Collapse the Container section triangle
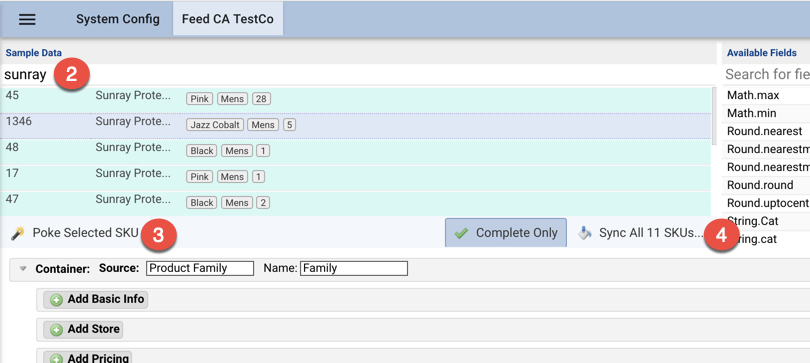Image resolution: width=810 pixels, height=363 pixels. pyautogui.click(x=23, y=269)
